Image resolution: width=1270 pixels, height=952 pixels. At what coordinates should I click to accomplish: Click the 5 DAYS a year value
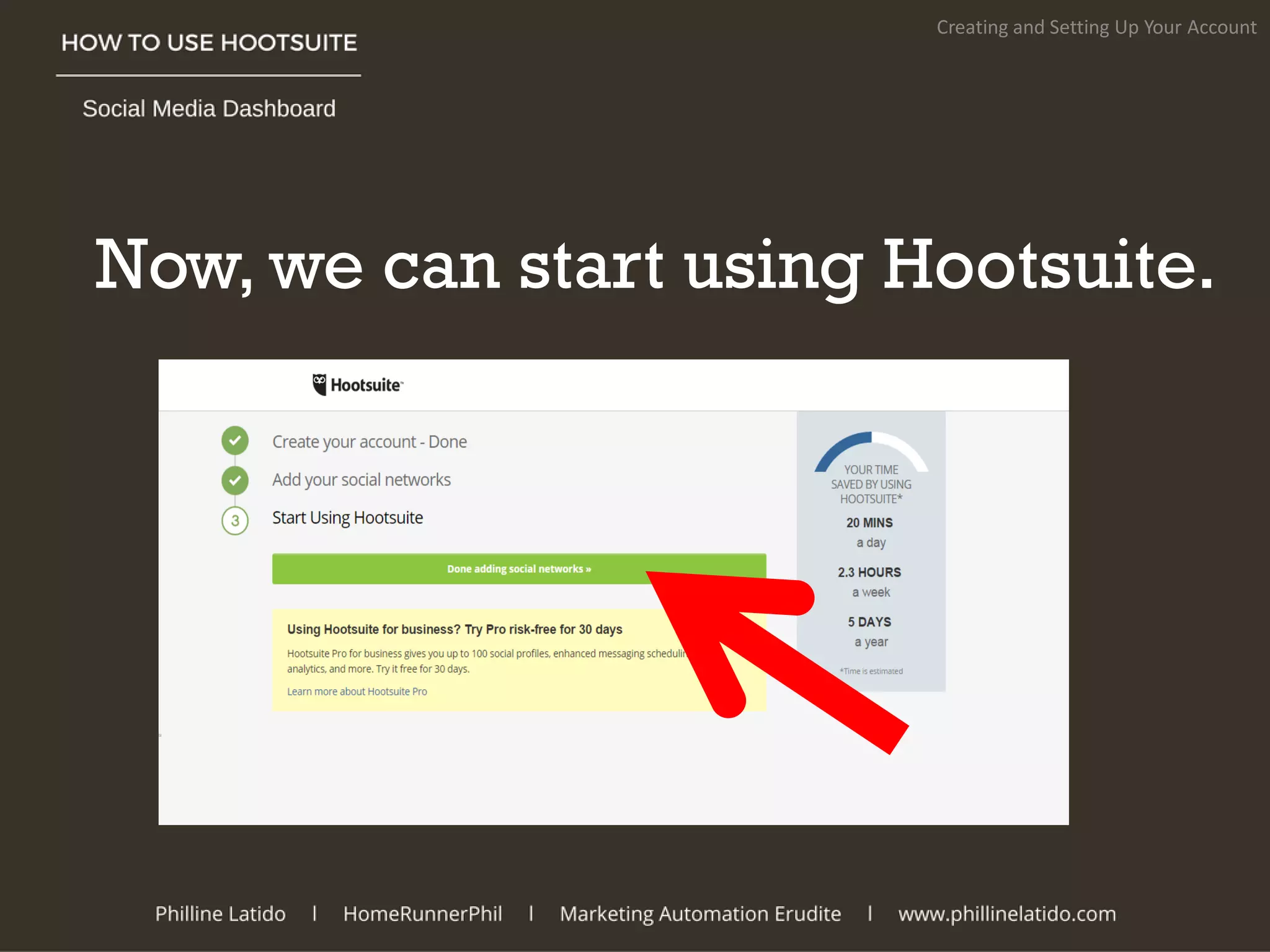pos(870,632)
